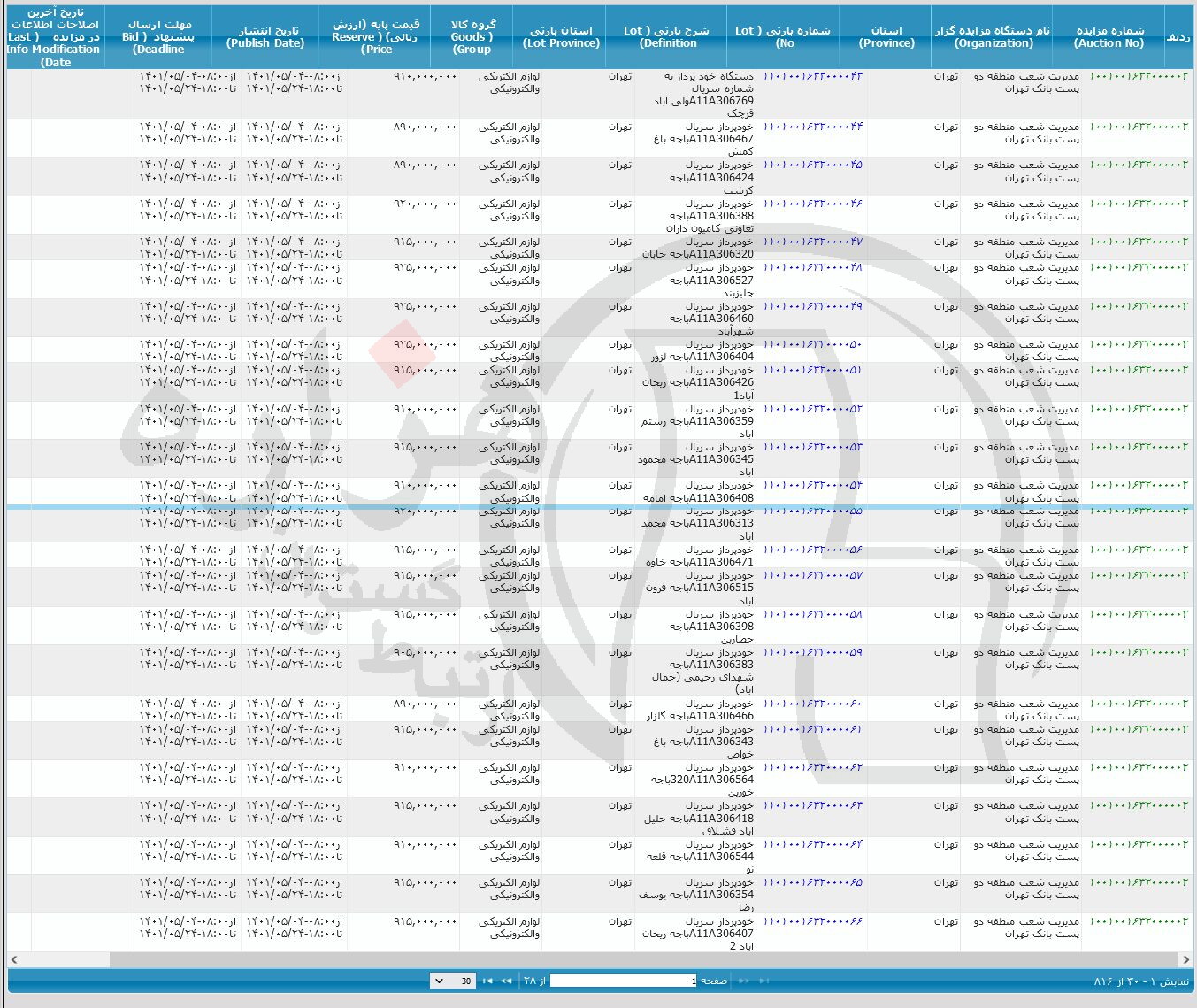Open the lot number link ending in ۴۴
1197x1008 pixels.
812,127
